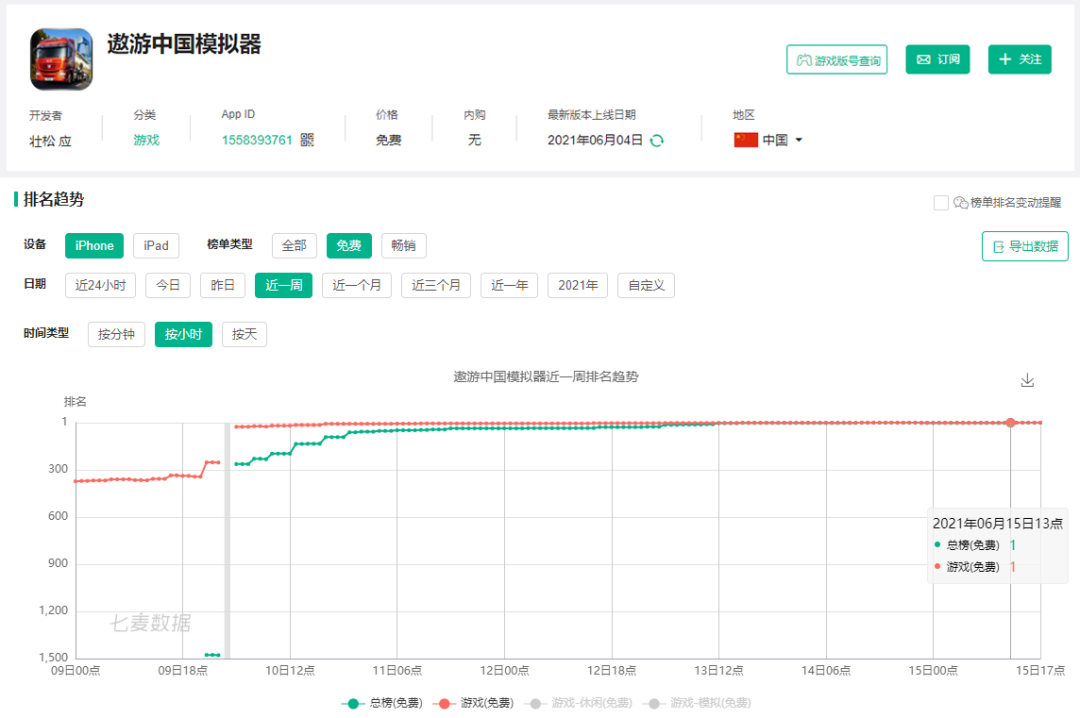Click the chart download icon
This screenshot has width=1080, height=718.
[x=1027, y=380]
